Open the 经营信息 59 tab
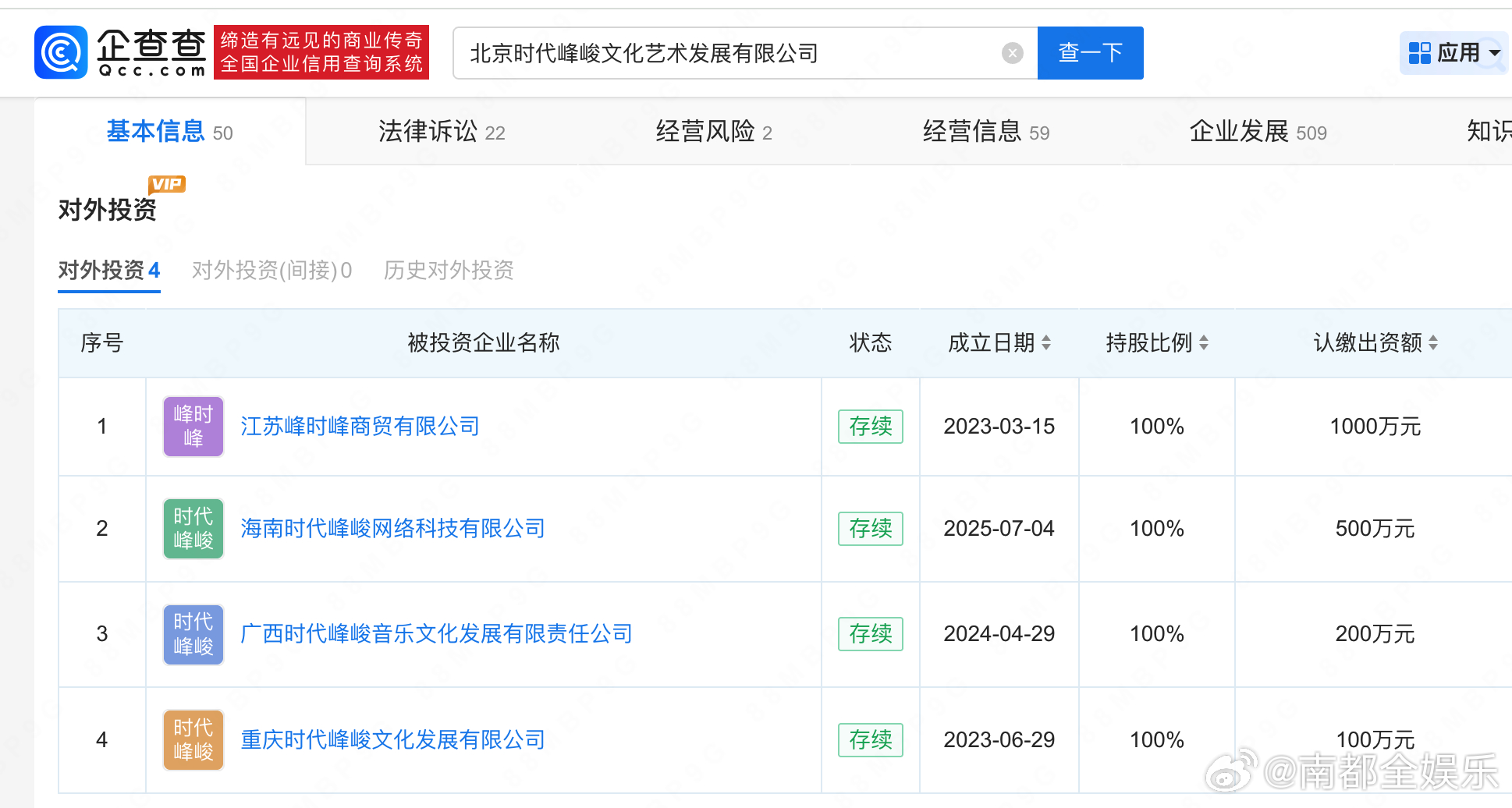The width and height of the screenshot is (1512, 808). (986, 132)
